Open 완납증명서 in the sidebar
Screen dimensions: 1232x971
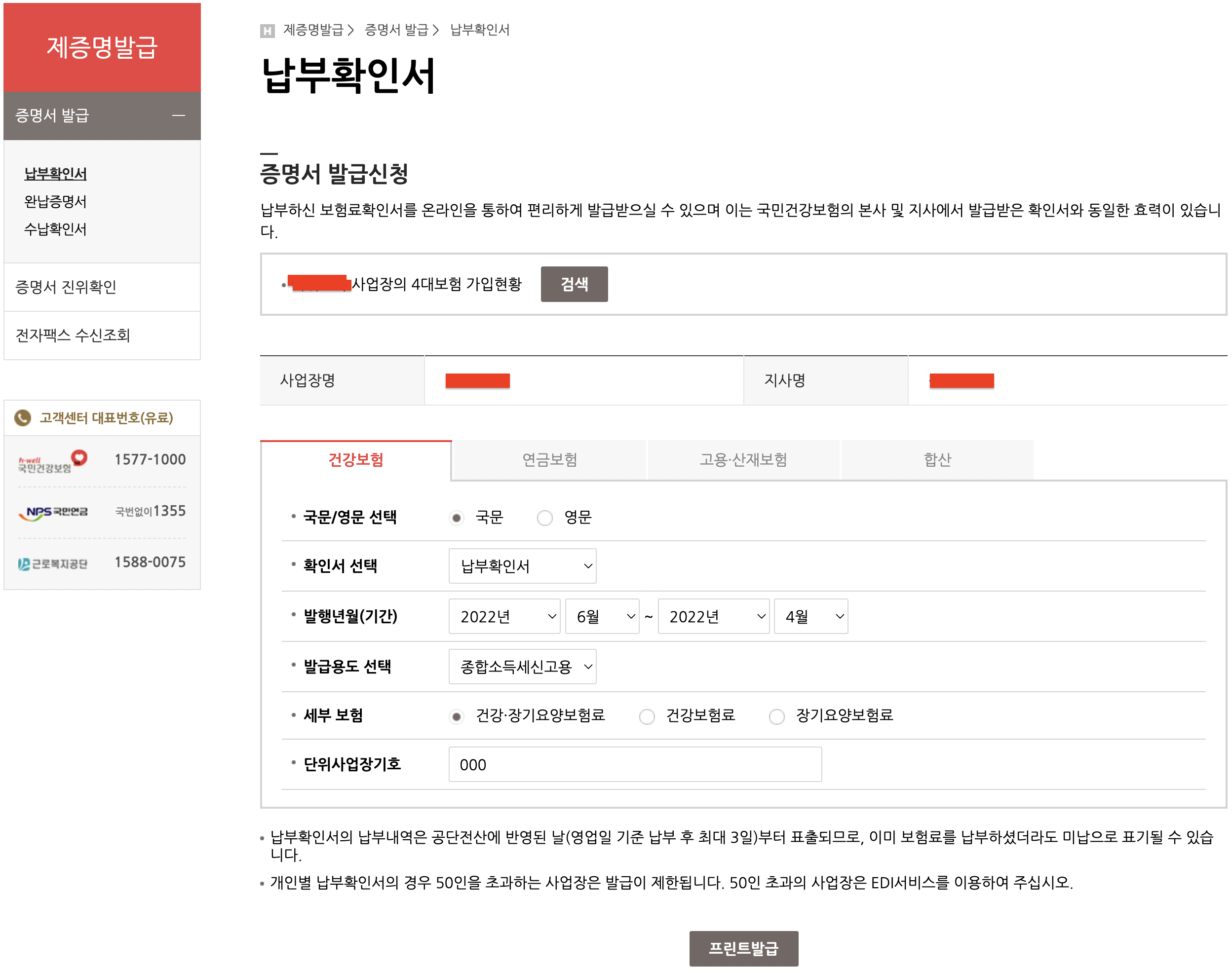(x=55, y=201)
